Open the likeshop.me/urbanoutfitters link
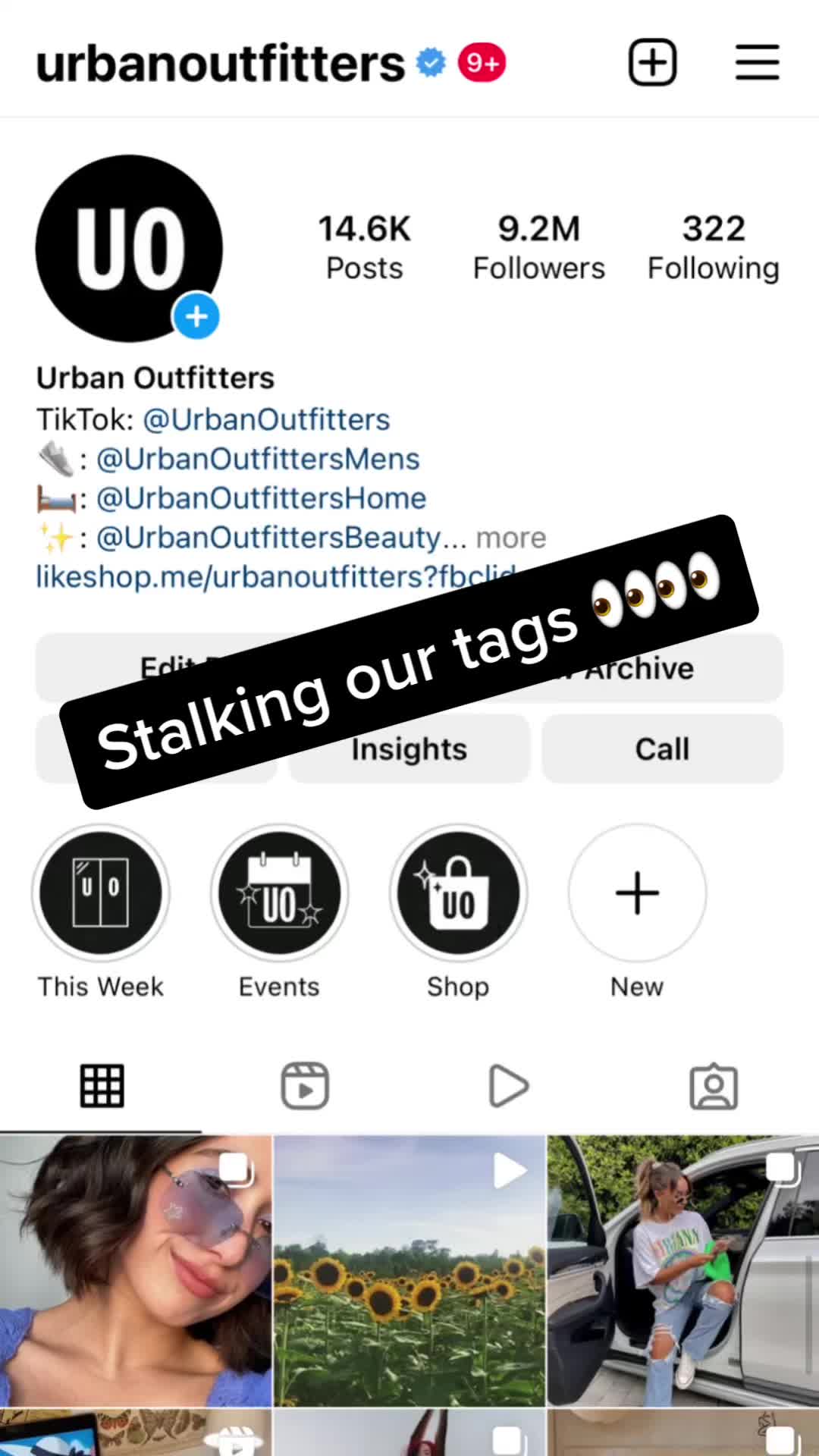The width and height of the screenshot is (819, 1456). (277, 576)
